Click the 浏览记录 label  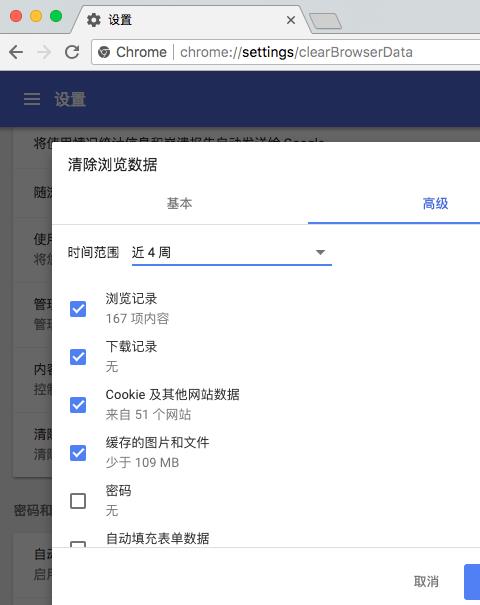(x=131, y=299)
